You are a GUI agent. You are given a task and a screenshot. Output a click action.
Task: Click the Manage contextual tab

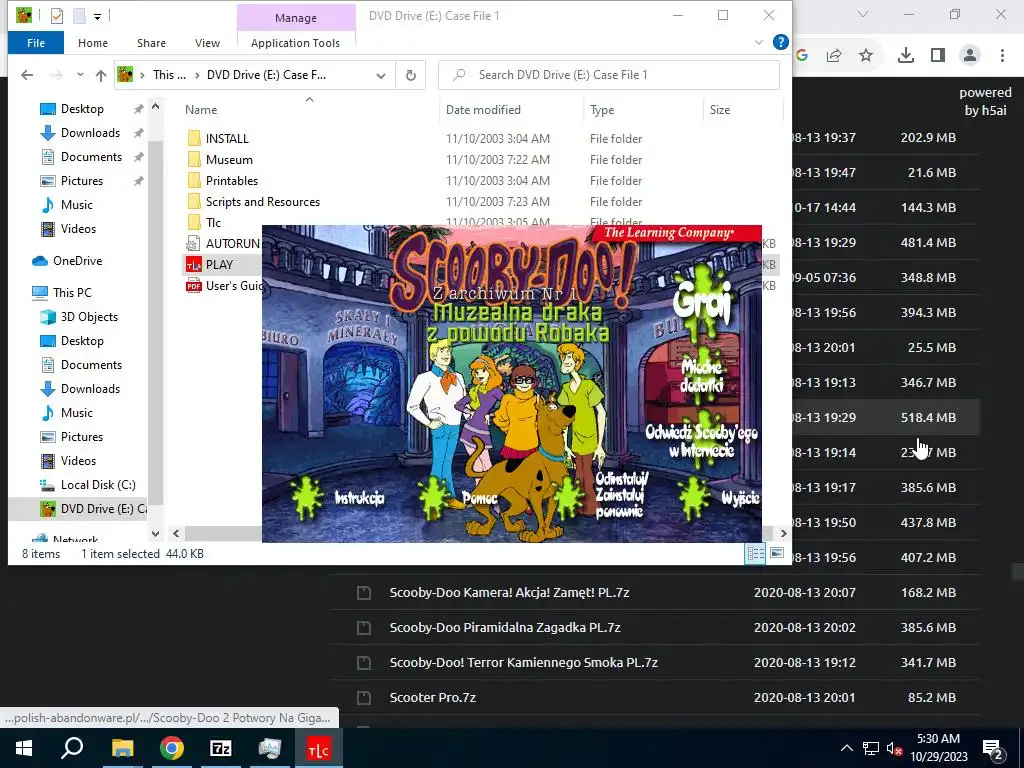click(296, 18)
